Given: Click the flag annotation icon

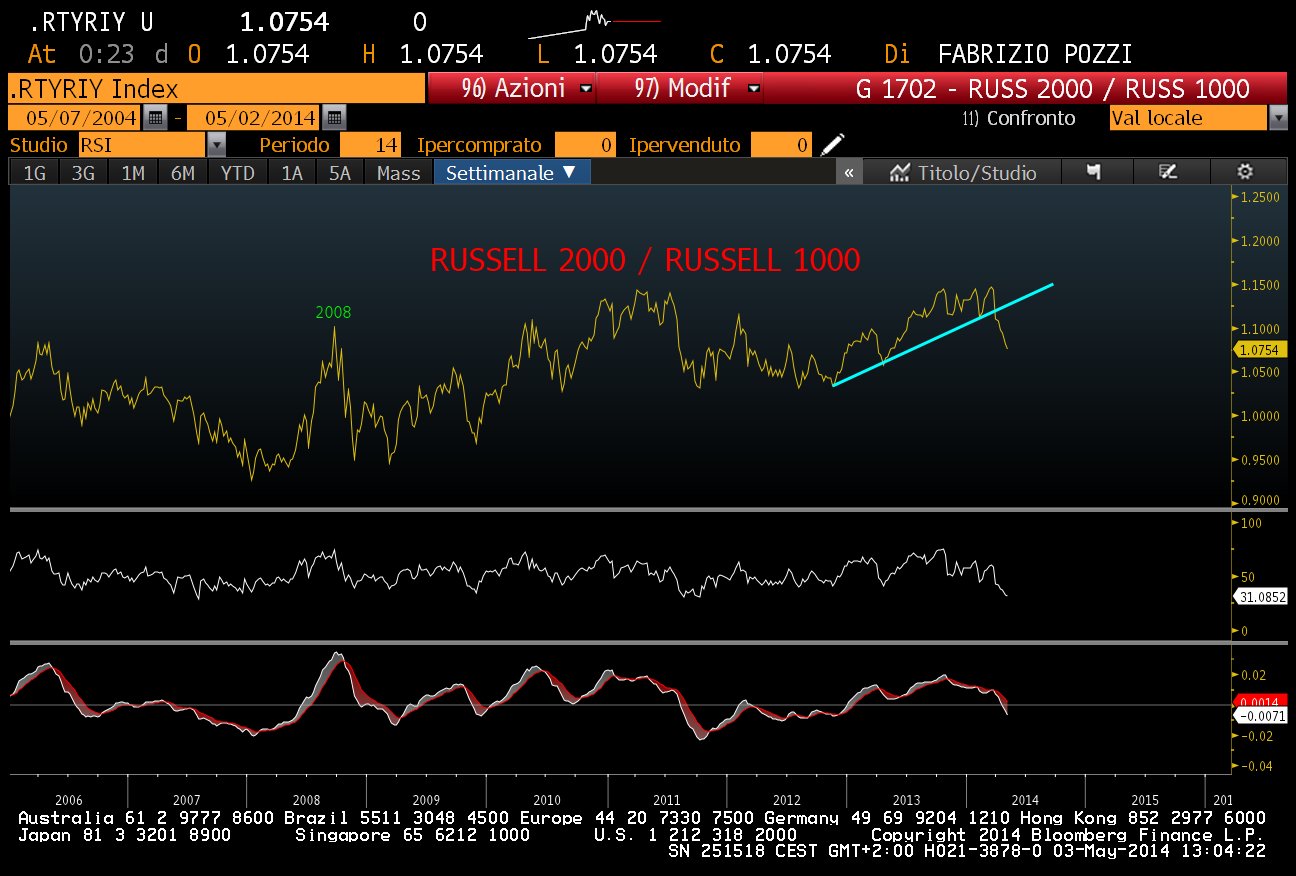Looking at the screenshot, I should tap(1094, 172).
